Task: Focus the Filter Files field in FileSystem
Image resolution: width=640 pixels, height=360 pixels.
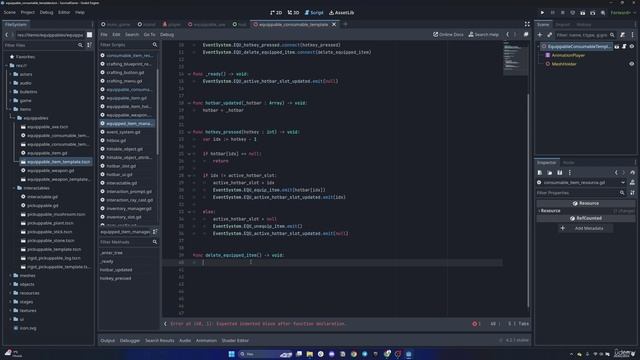Action: pos(43,45)
